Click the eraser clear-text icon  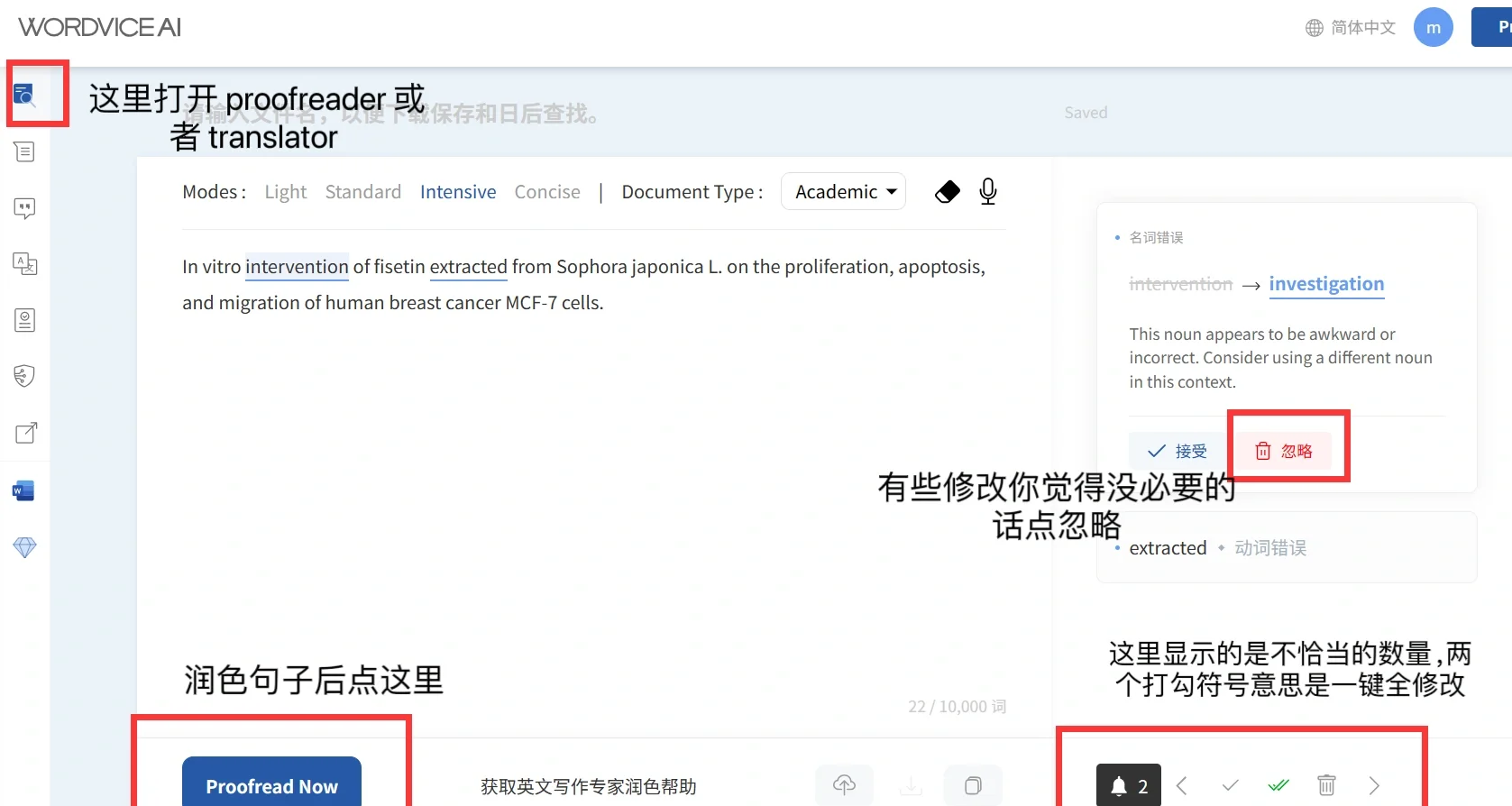(x=948, y=191)
